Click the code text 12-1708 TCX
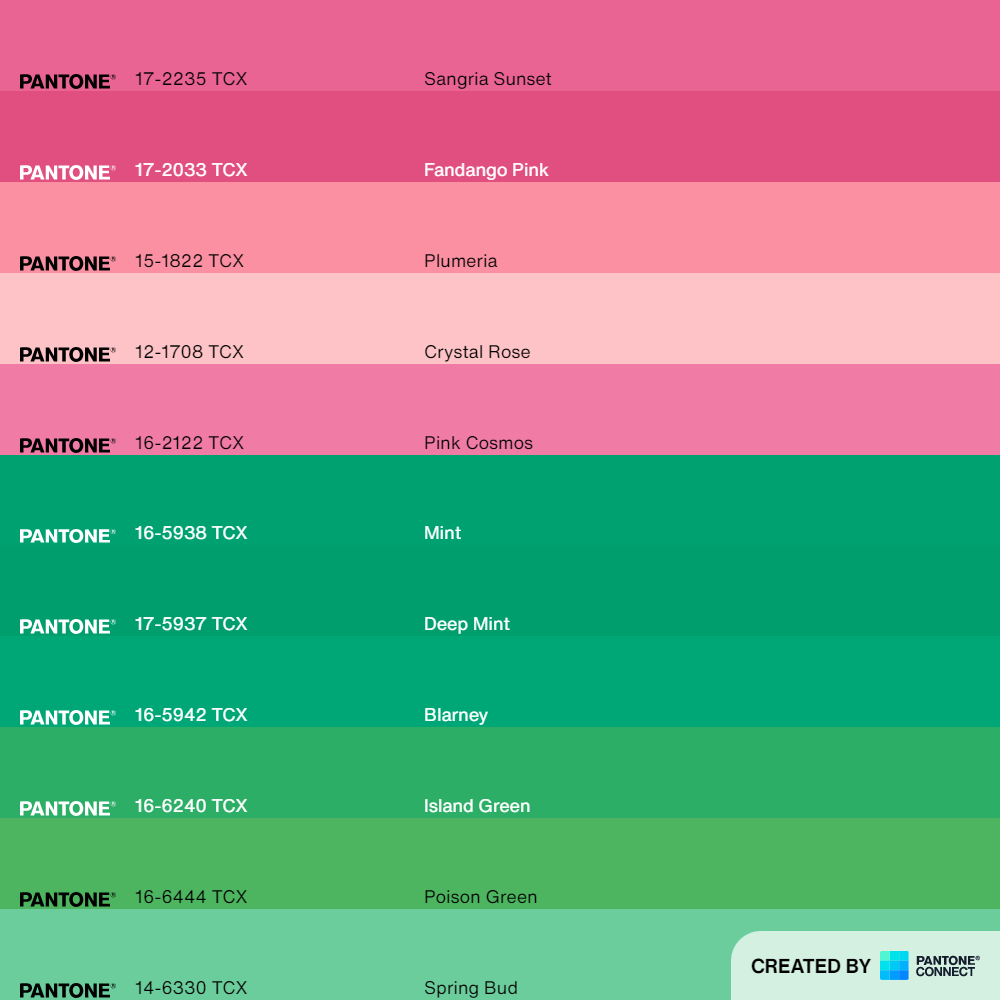Image resolution: width=1000 pixels, height=1000 pixels. click(x=189, y=352)
